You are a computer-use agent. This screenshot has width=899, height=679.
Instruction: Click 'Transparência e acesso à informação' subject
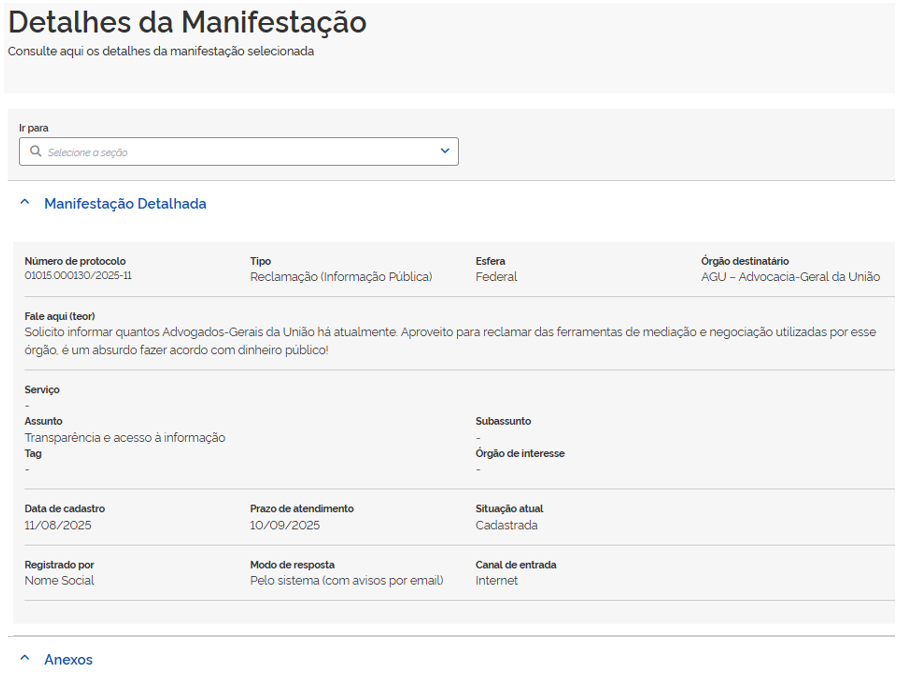point(125,437)
